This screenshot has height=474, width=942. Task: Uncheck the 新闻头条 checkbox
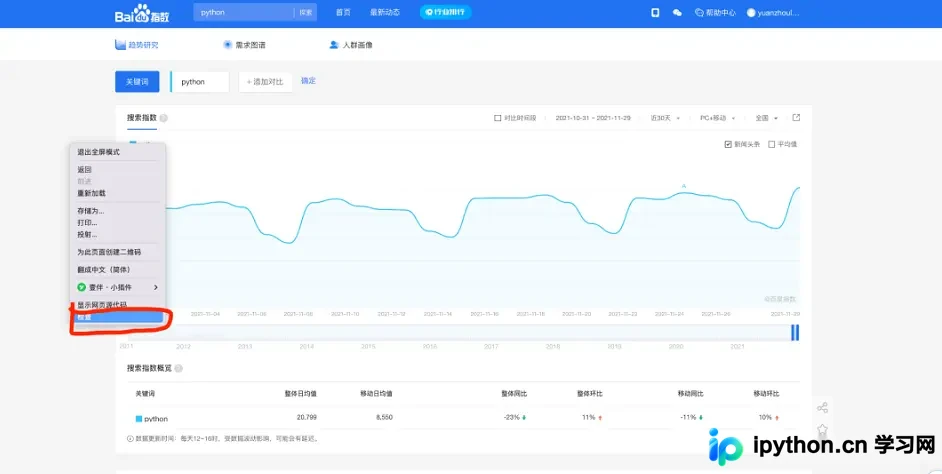pyautogui.click(x=728, y=144)
